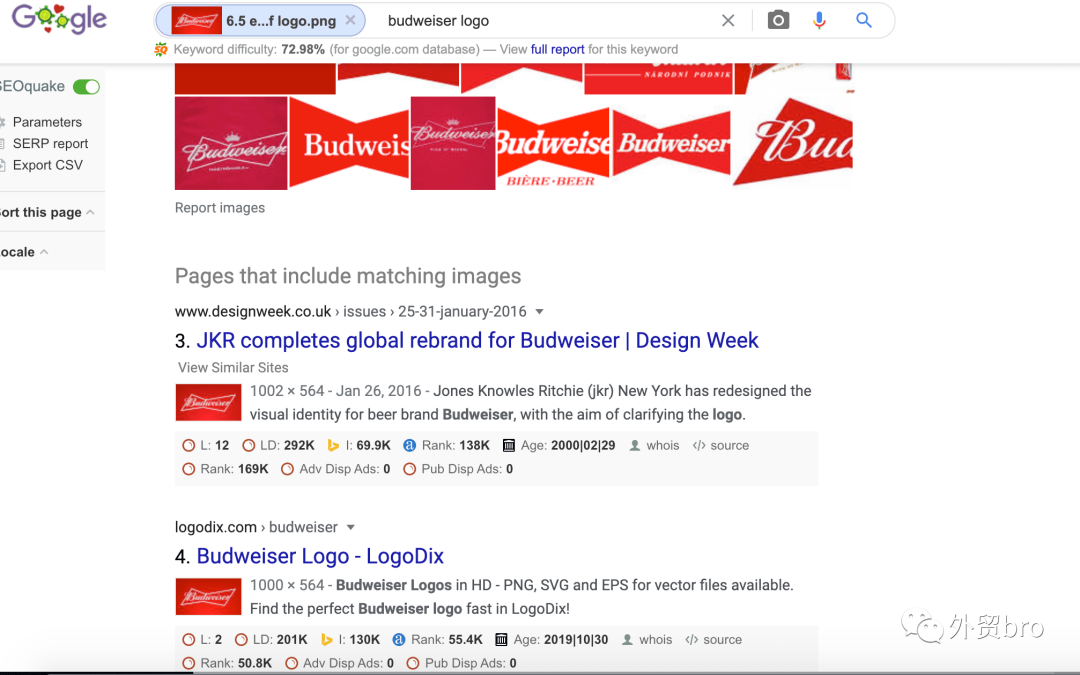Click Age: 2000|02|29 parameter
The height and width of the screenshot is (675, 1080).
pos(559,445)
